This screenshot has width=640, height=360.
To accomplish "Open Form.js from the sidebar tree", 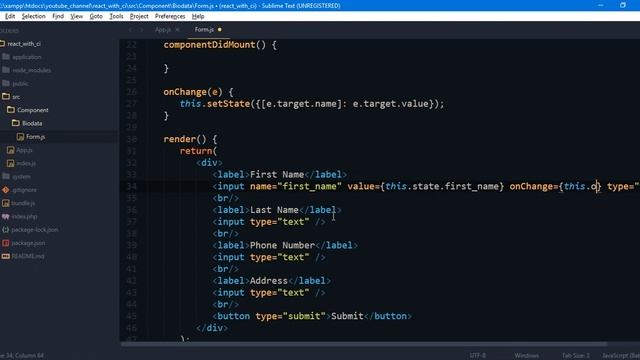I will click(36, 137).
